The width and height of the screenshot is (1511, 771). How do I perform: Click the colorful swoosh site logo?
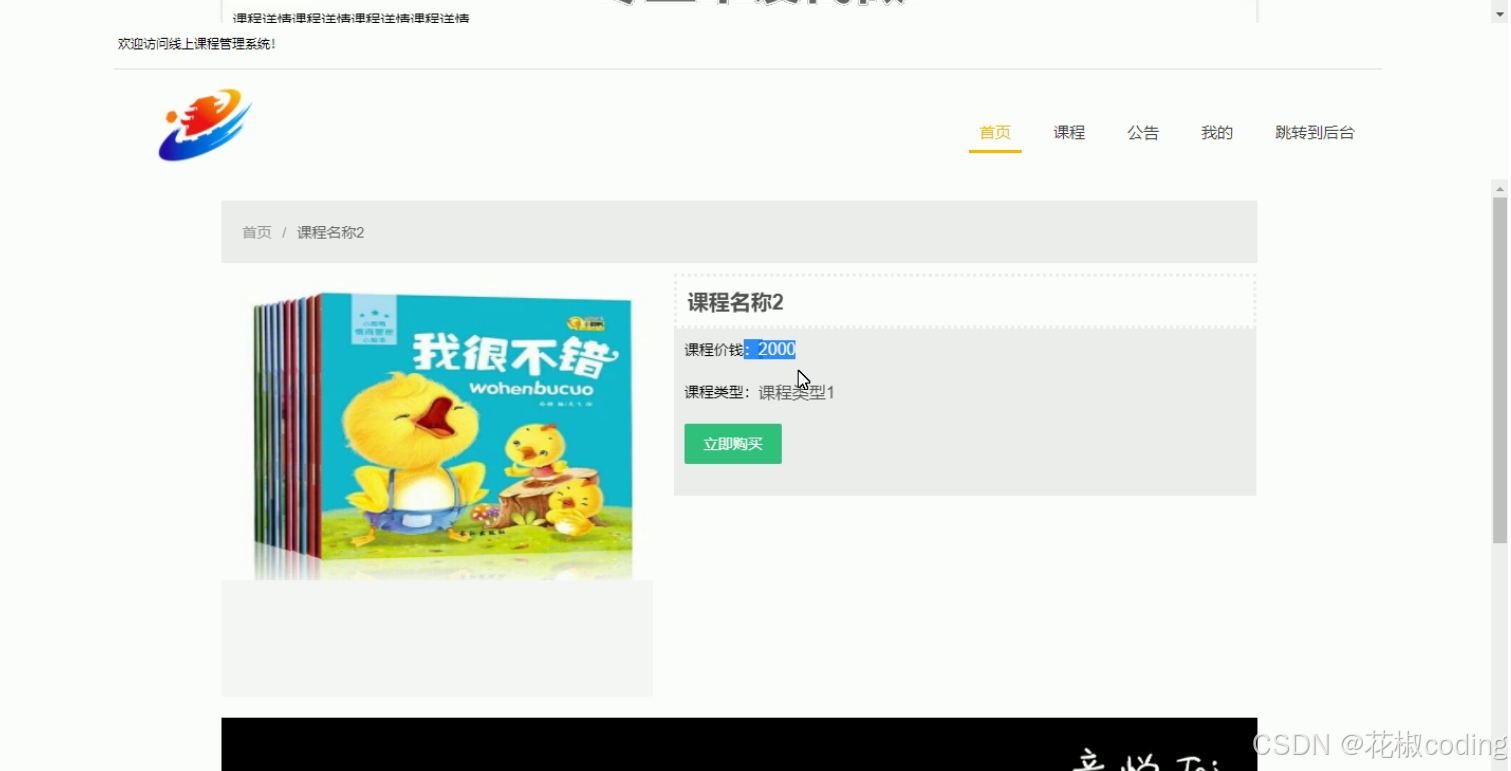point(203,126)
